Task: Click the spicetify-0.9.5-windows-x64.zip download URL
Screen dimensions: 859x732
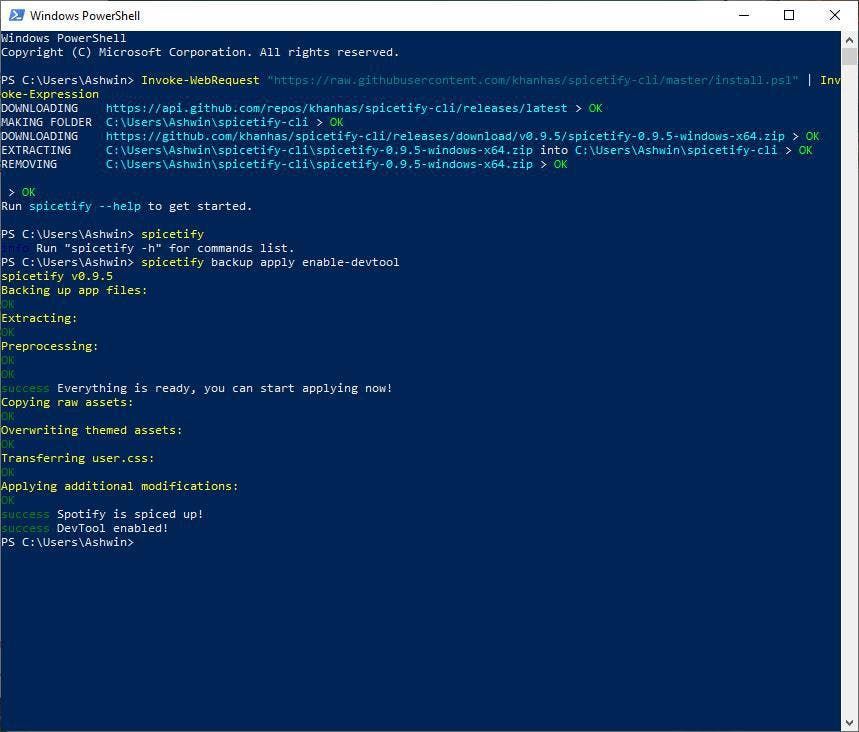Action: (445, 136)
